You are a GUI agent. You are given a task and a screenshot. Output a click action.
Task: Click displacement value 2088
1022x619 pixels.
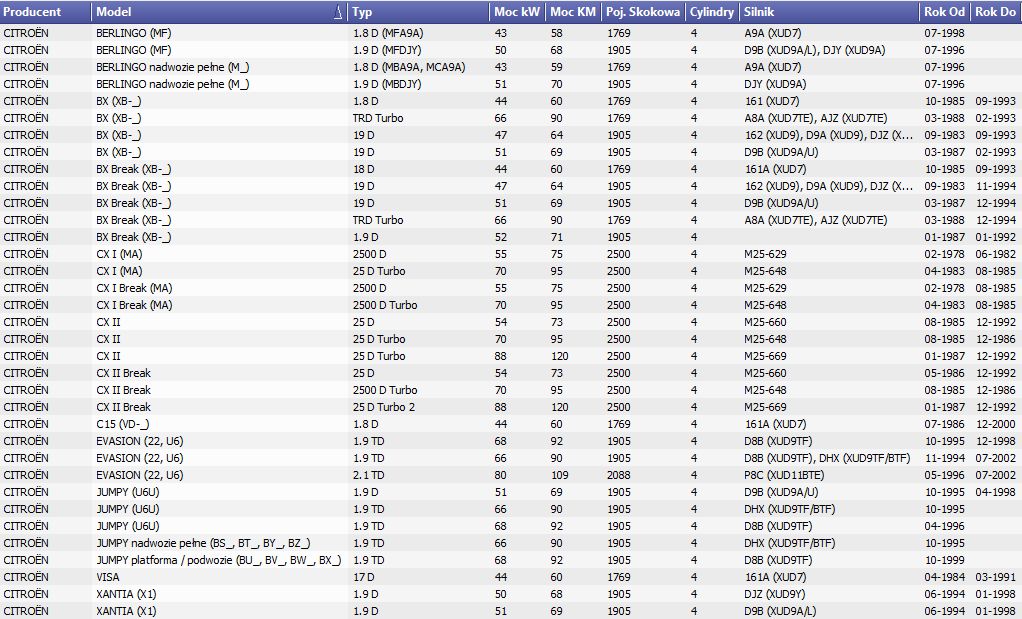tap(619, 475)
